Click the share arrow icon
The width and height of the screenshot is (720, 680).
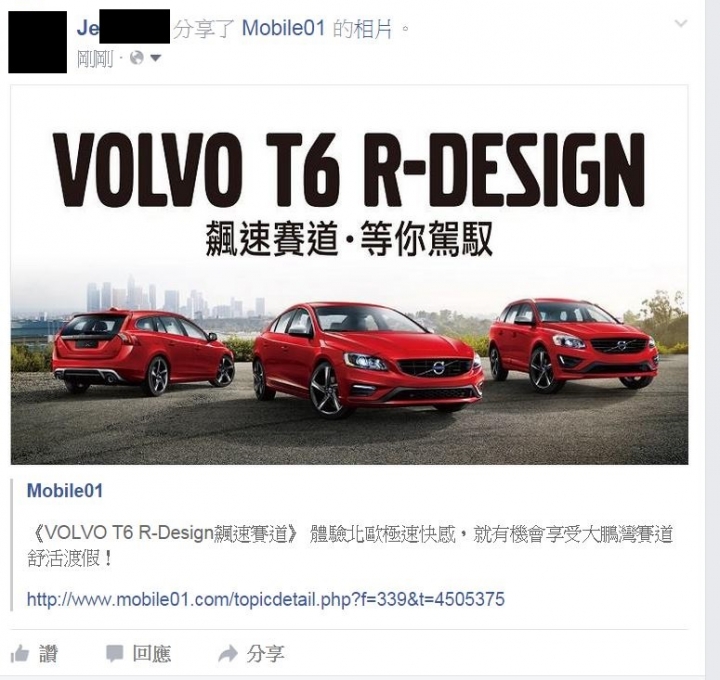(227, 653)
